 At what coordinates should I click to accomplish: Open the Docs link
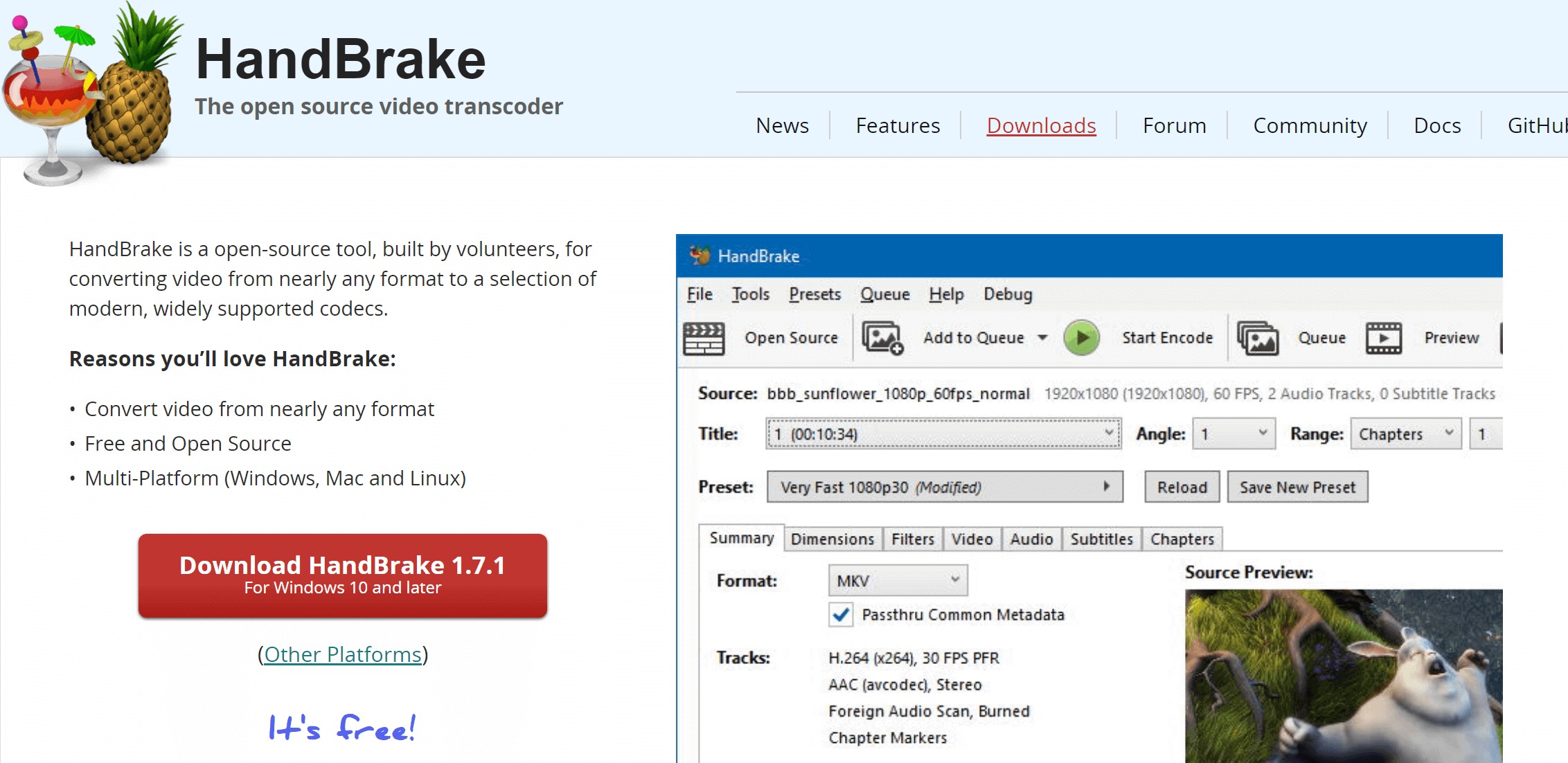click(x=1437, y=125)
